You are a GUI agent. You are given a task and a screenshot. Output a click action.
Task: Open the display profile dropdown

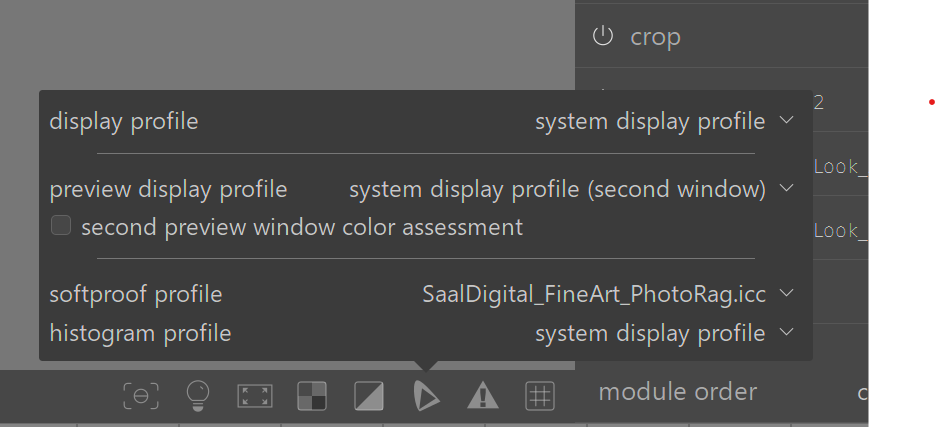tap(664, 122)
